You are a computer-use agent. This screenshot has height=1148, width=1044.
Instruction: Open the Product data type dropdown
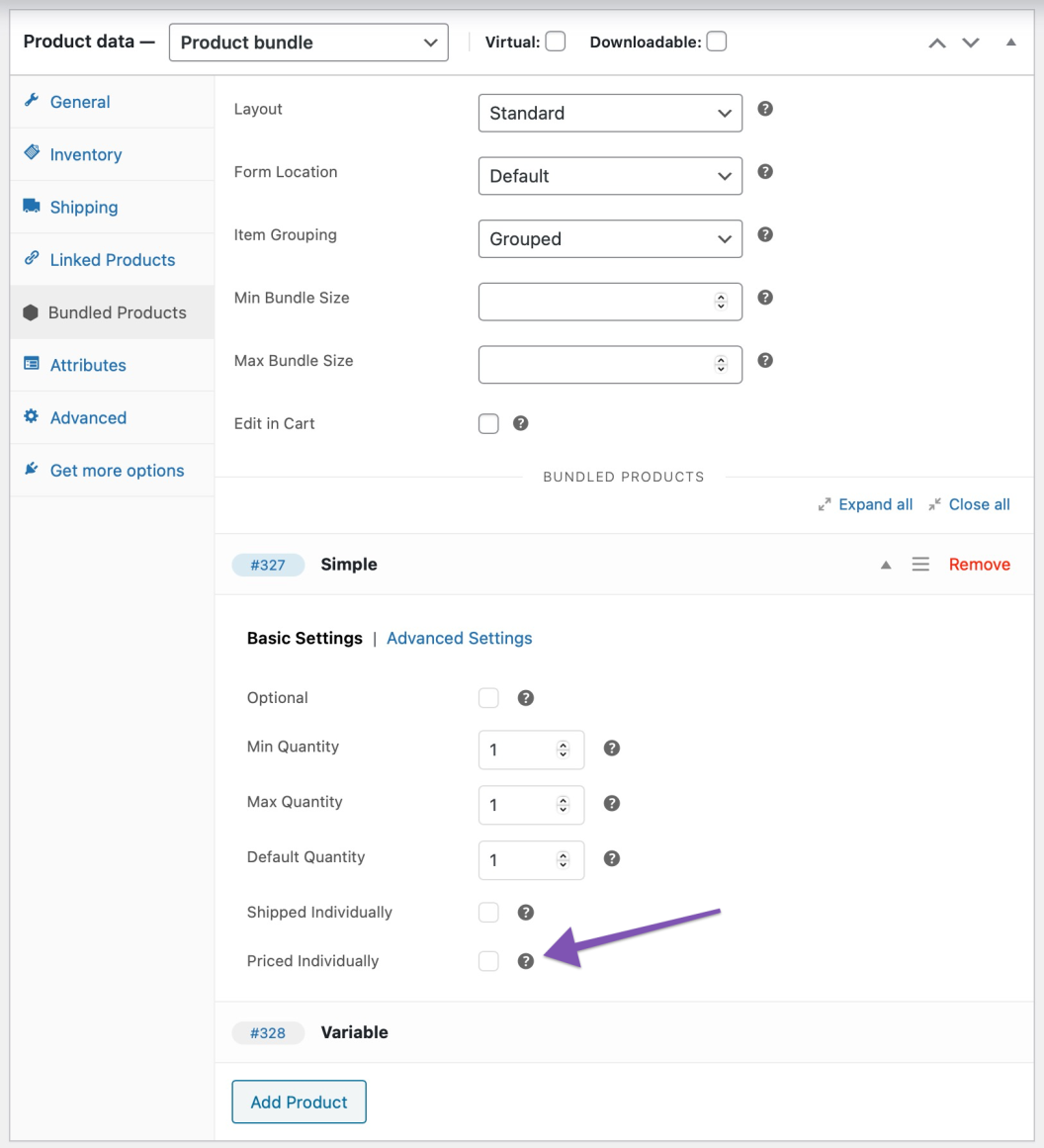click(307, 42)
